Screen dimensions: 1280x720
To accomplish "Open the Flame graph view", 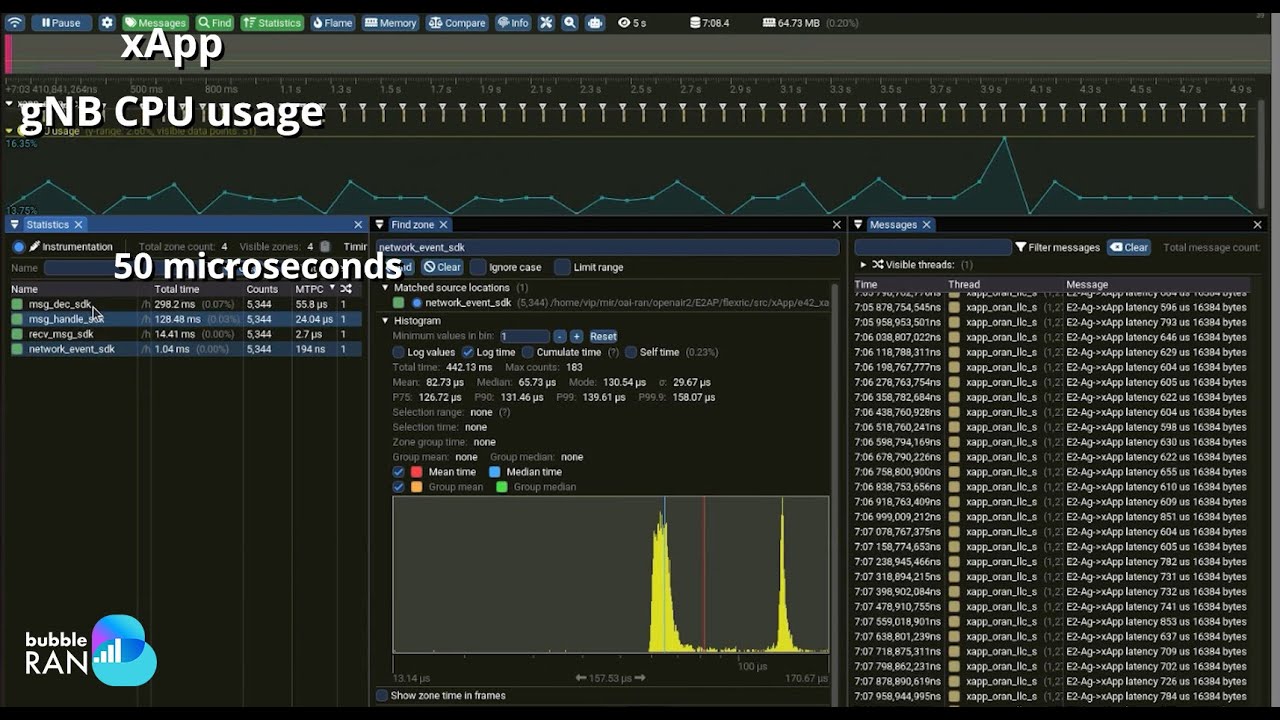I will (x=332, y=23).
